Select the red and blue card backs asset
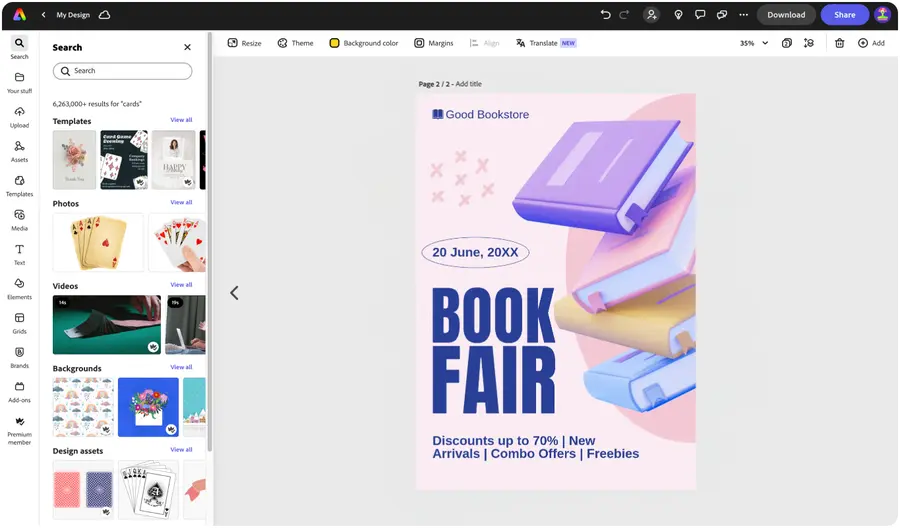This screenshot has height=528, width=900. [83, 490]
